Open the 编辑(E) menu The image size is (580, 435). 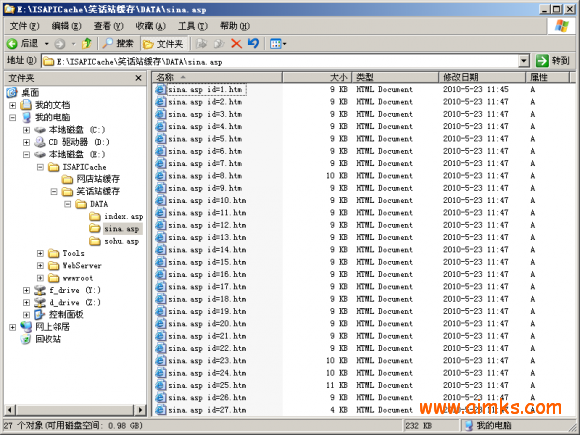[66, 26]
